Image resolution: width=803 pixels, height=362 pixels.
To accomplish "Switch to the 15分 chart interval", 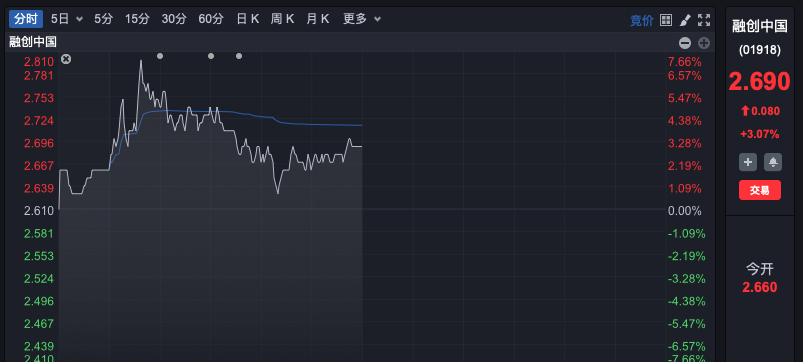I will pos(137,19).
